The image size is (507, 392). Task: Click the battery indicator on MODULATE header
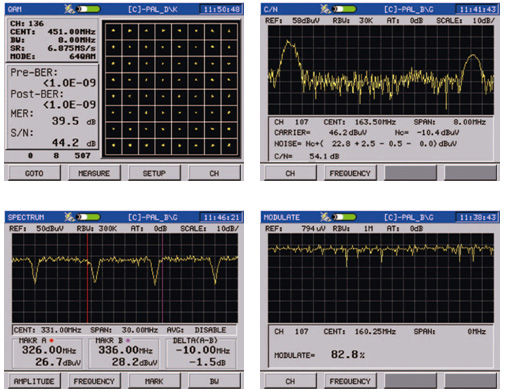344,217
